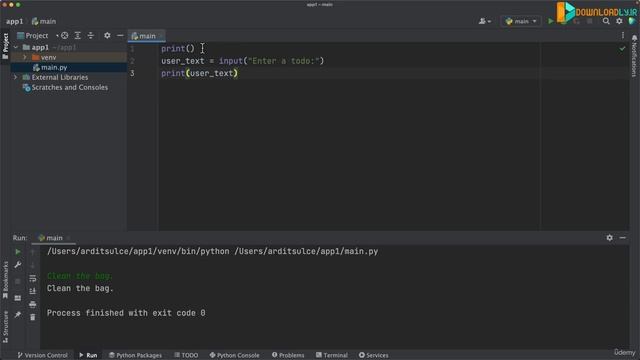The height and width of the screenshot is (360, 640).
Task: Run main with the green toolbar play button
Action: pyautogui.click(x=551, y=21)
